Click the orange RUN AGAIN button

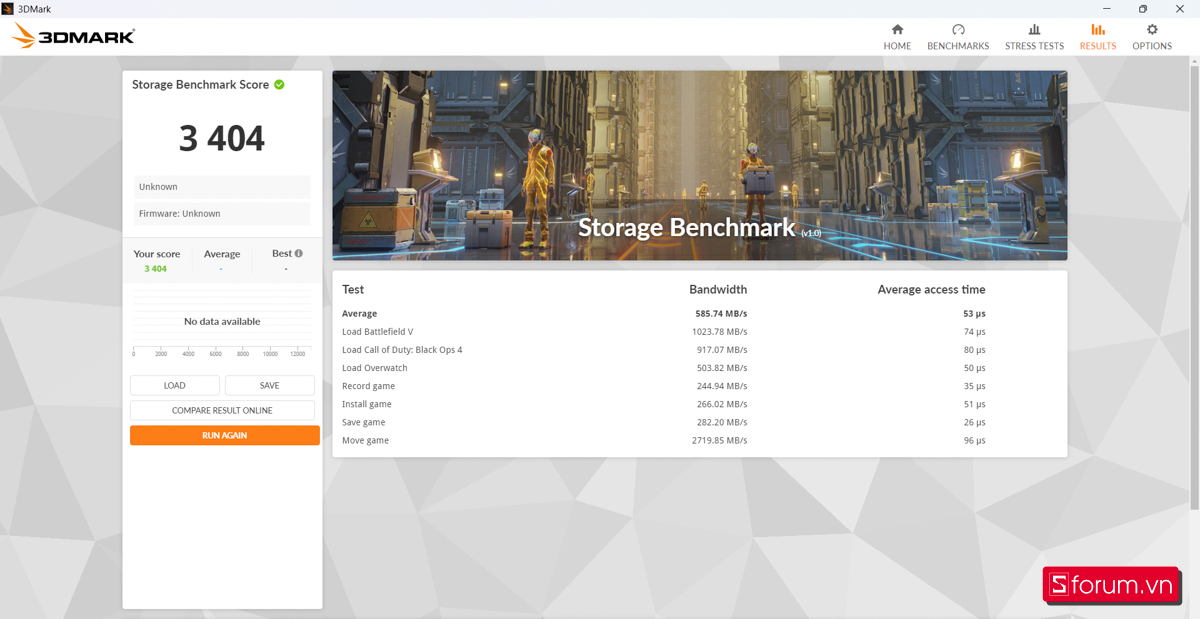click(x=225, y=435)
